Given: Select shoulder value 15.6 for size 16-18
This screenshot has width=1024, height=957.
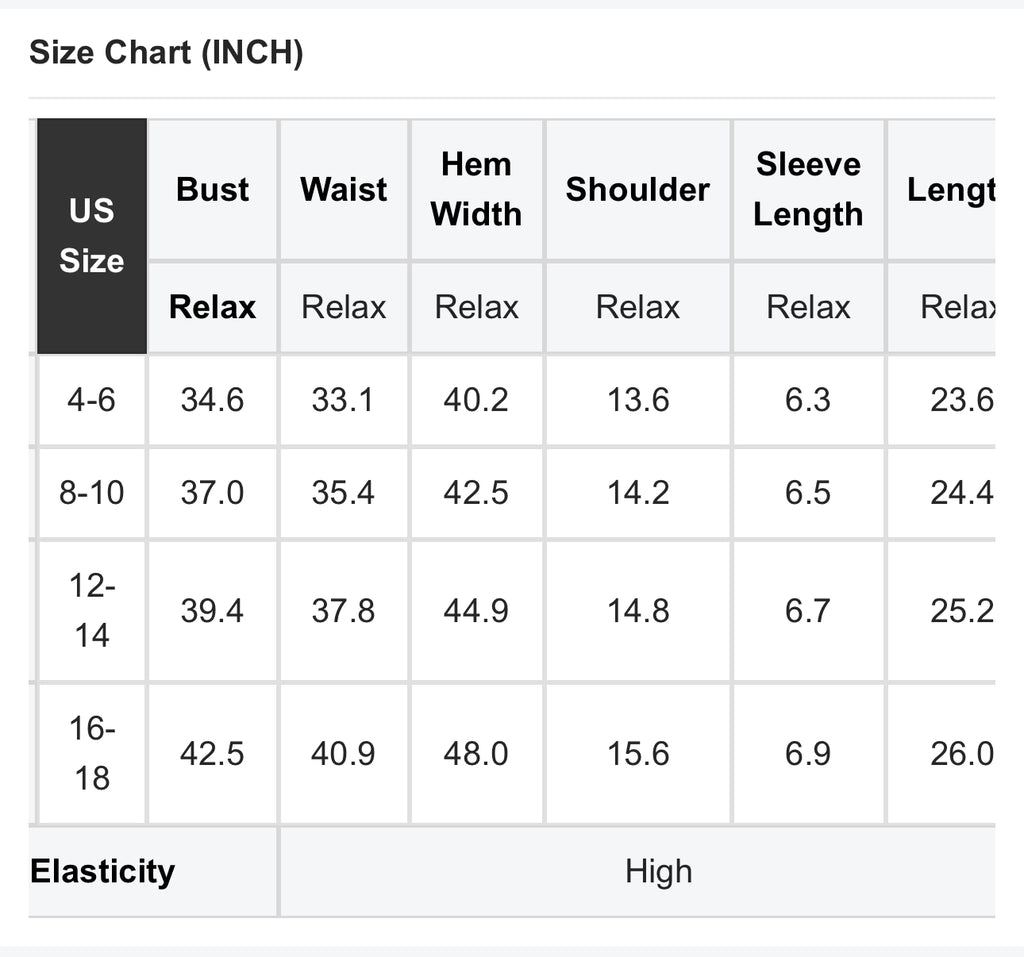Looking at the screenshot, I should [637, 753].
